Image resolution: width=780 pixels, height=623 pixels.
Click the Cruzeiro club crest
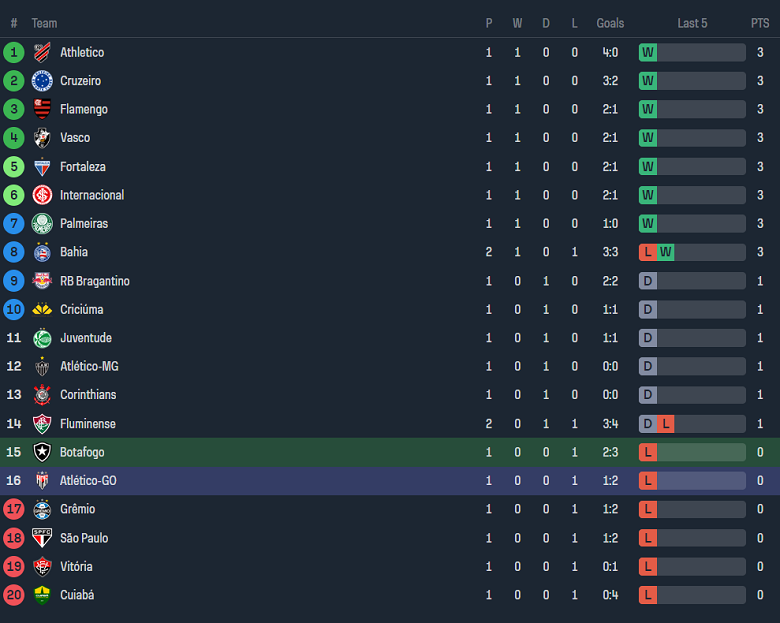(42, 81)
